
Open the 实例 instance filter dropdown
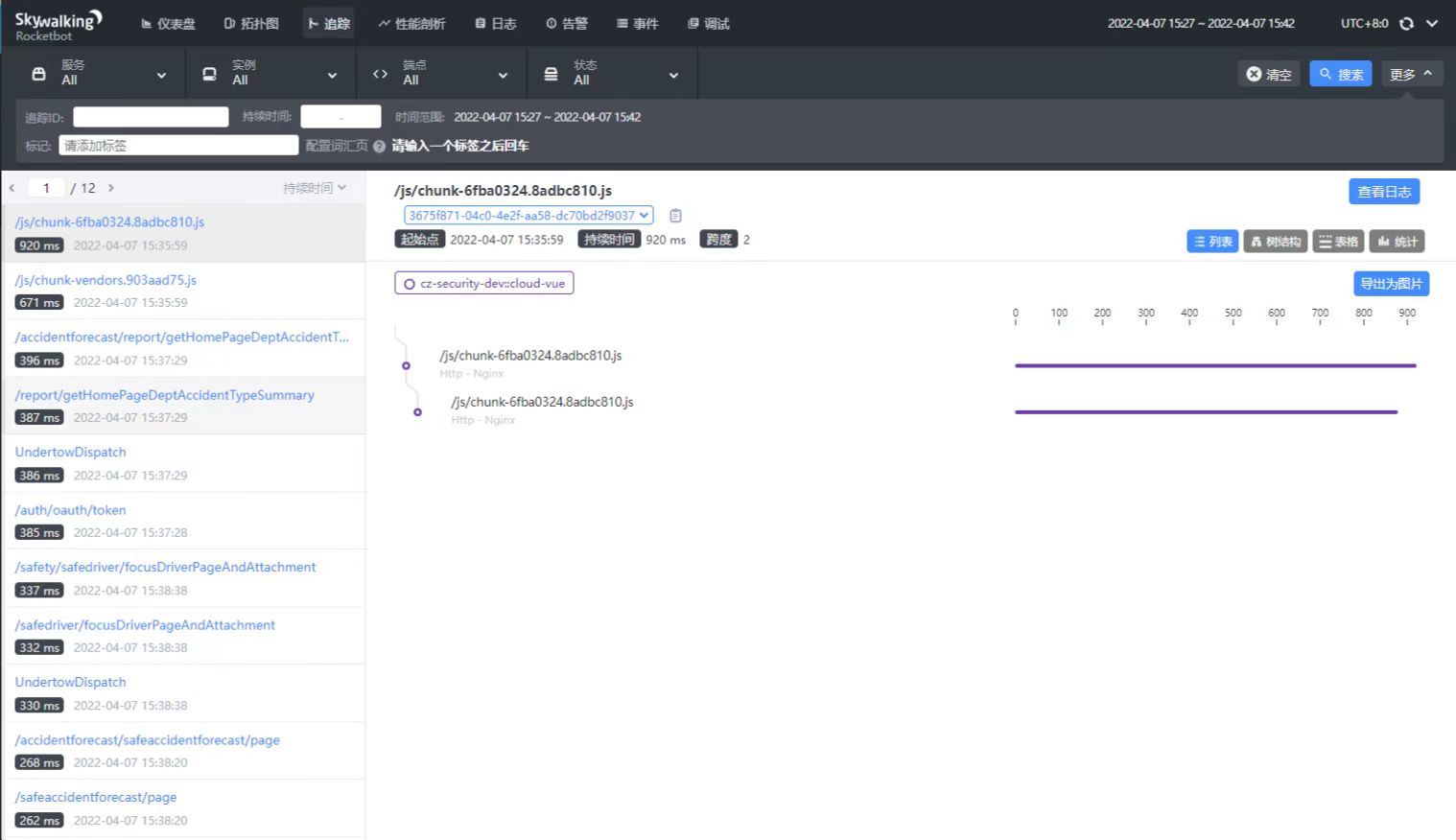pos(270,73)
